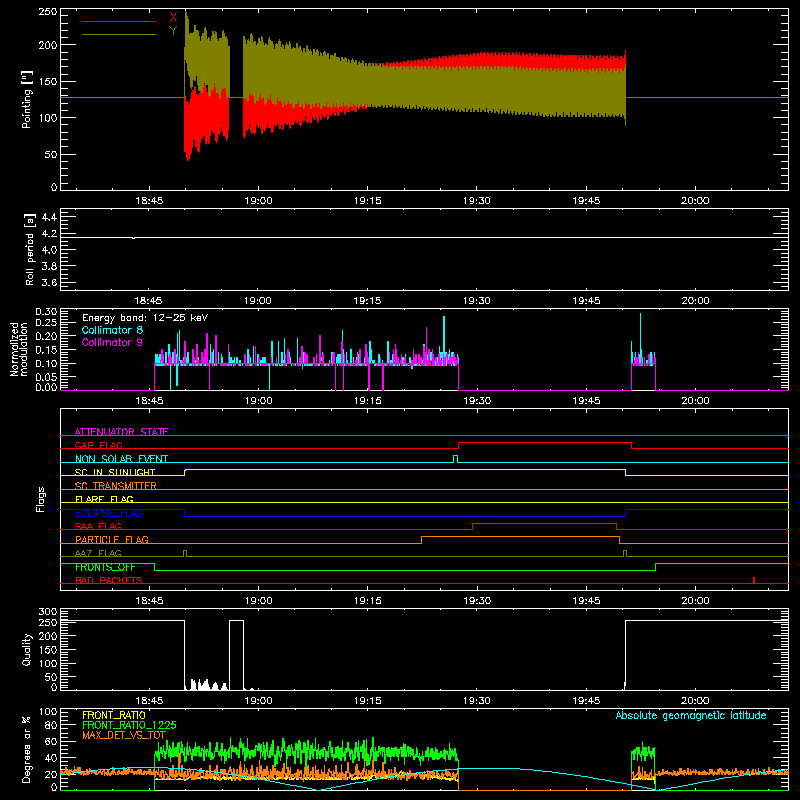This screenshot has width=800, height=800.
Task: Click the PARTICLE_FLAG label
Action: click(x=112, y=539)
